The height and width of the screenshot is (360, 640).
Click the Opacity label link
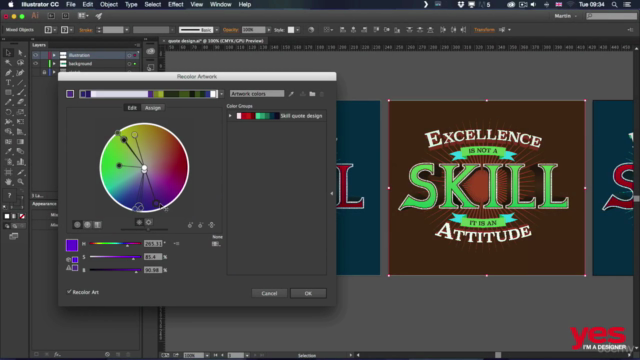[x=231, y=30]
